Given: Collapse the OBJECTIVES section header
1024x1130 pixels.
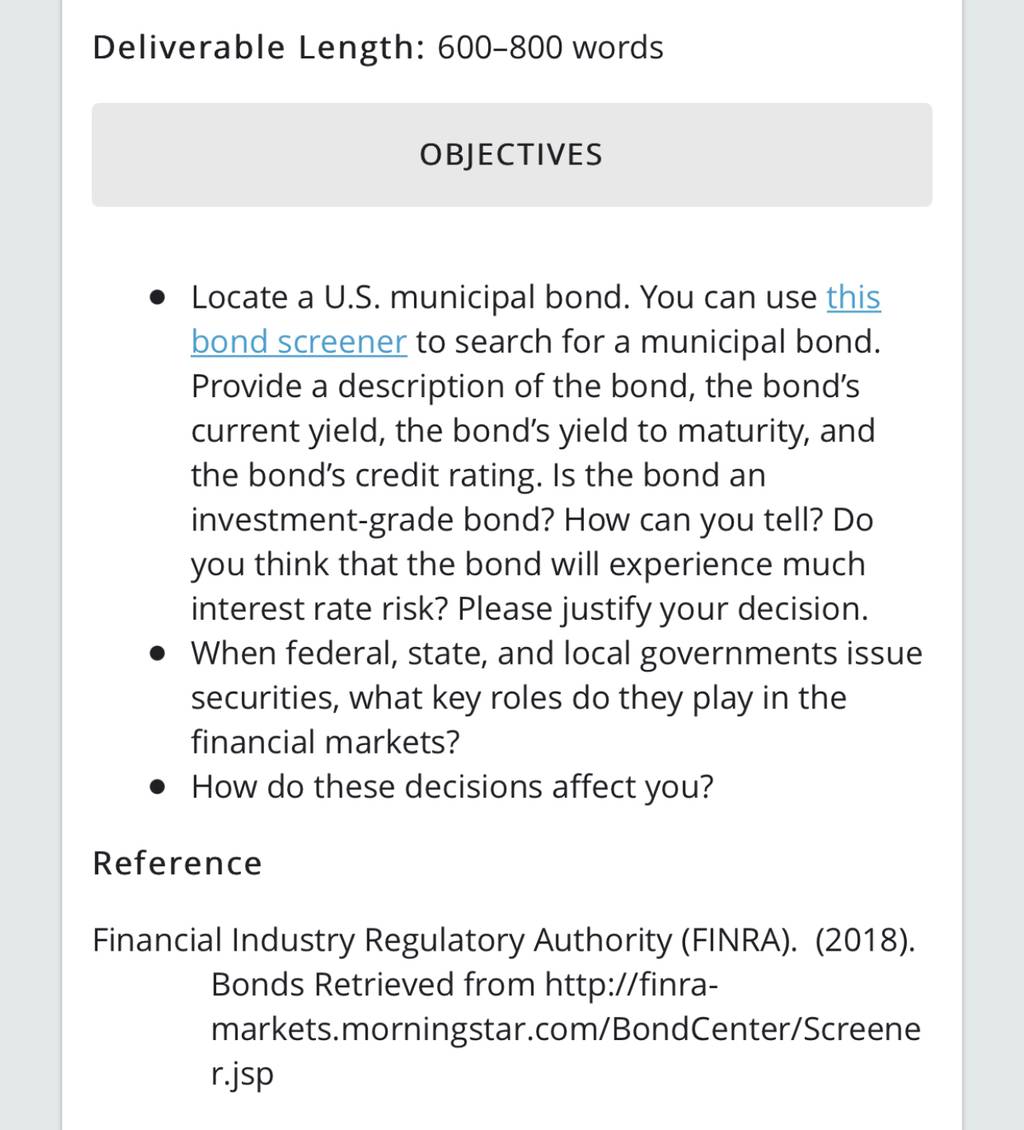Looking at the screenshot, I should click(x=512, y=155).
